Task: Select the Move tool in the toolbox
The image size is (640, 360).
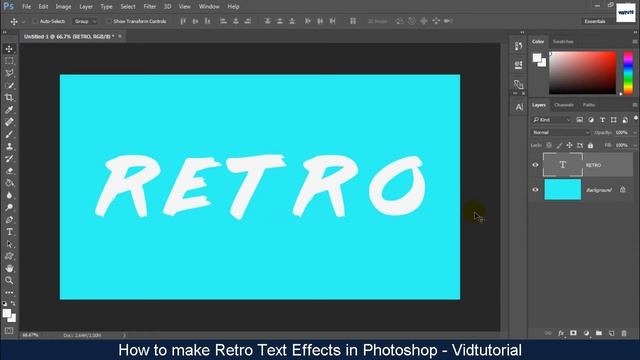Action: (x=9, y=49)
